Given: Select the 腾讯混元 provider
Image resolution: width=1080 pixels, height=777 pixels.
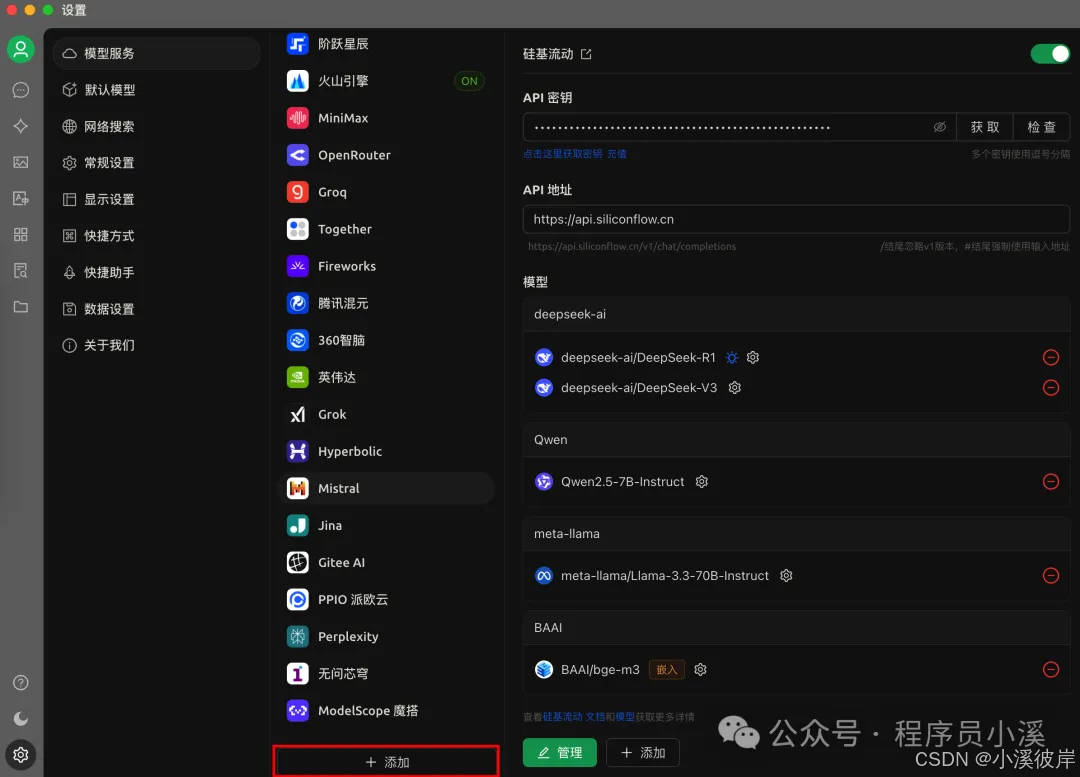Looking at the screenshot, I should [386, 303].
